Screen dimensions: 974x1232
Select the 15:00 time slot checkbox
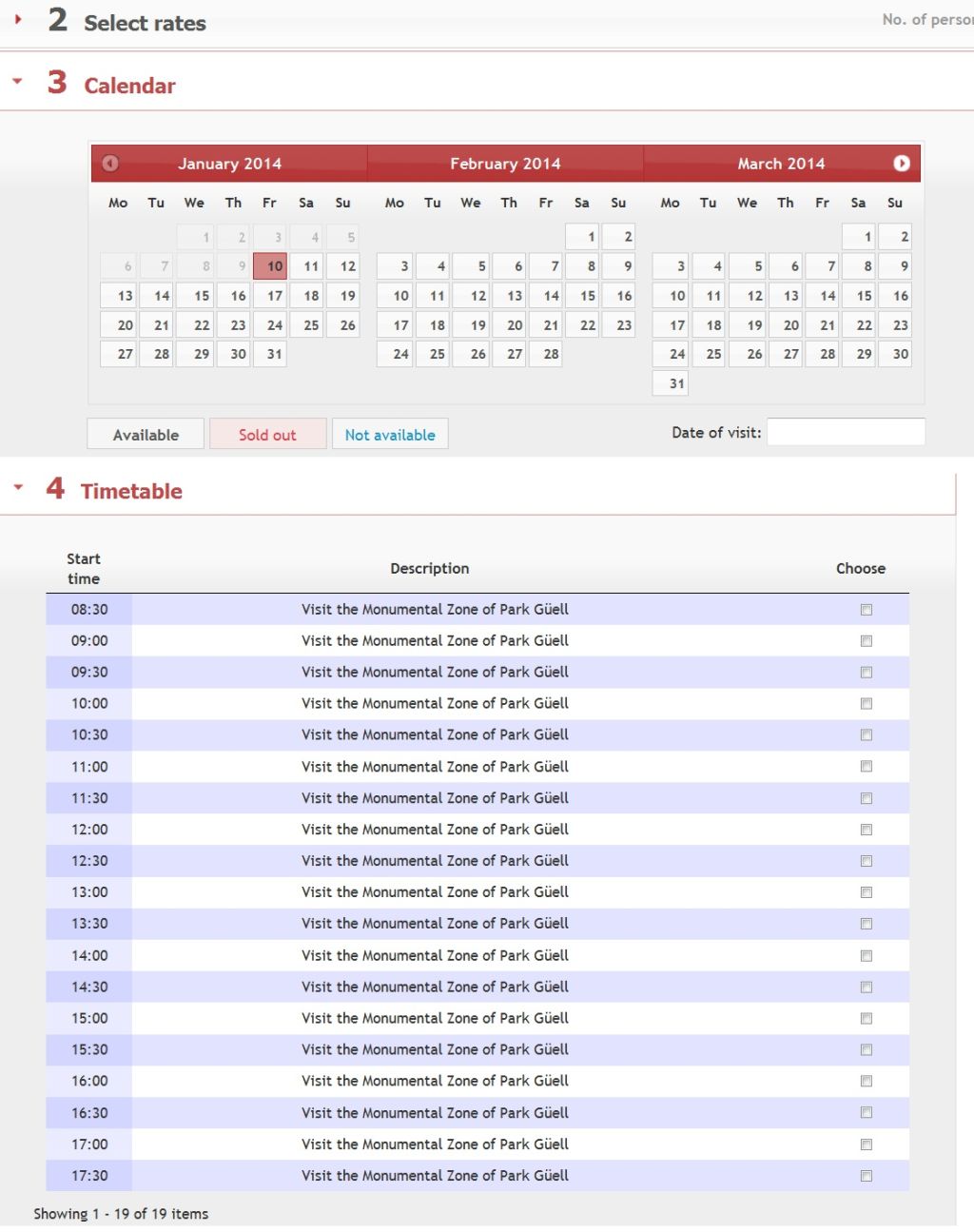(866, 1019)
